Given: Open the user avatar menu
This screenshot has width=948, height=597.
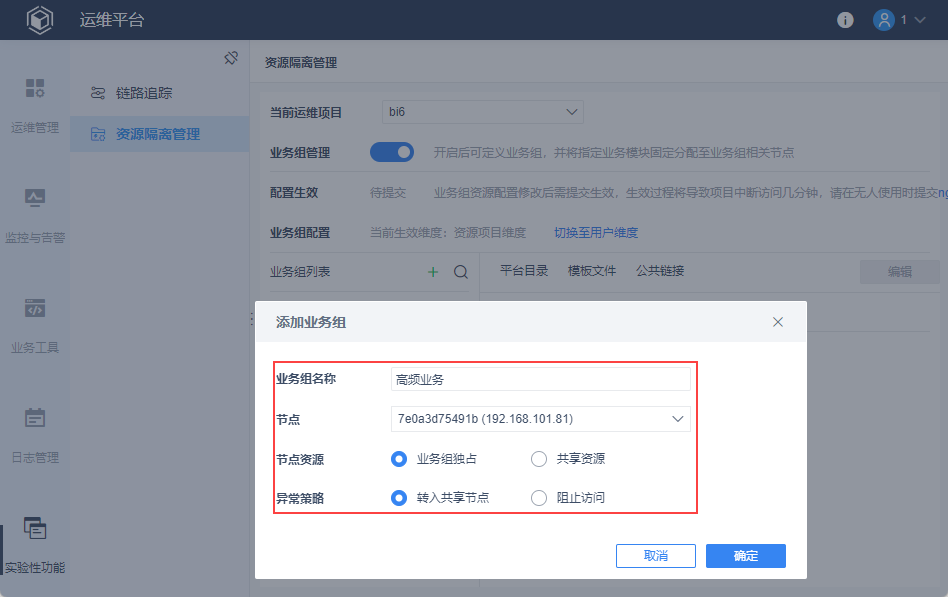Looking at the screenshot, I should [899, 20].
